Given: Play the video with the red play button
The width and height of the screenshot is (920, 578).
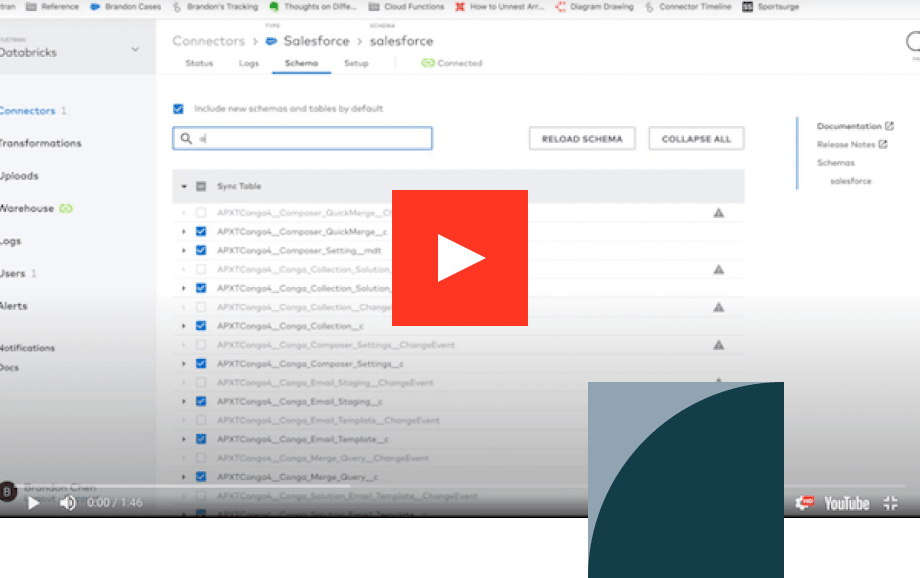Looking at the screenshot, I should coord(459,258).
